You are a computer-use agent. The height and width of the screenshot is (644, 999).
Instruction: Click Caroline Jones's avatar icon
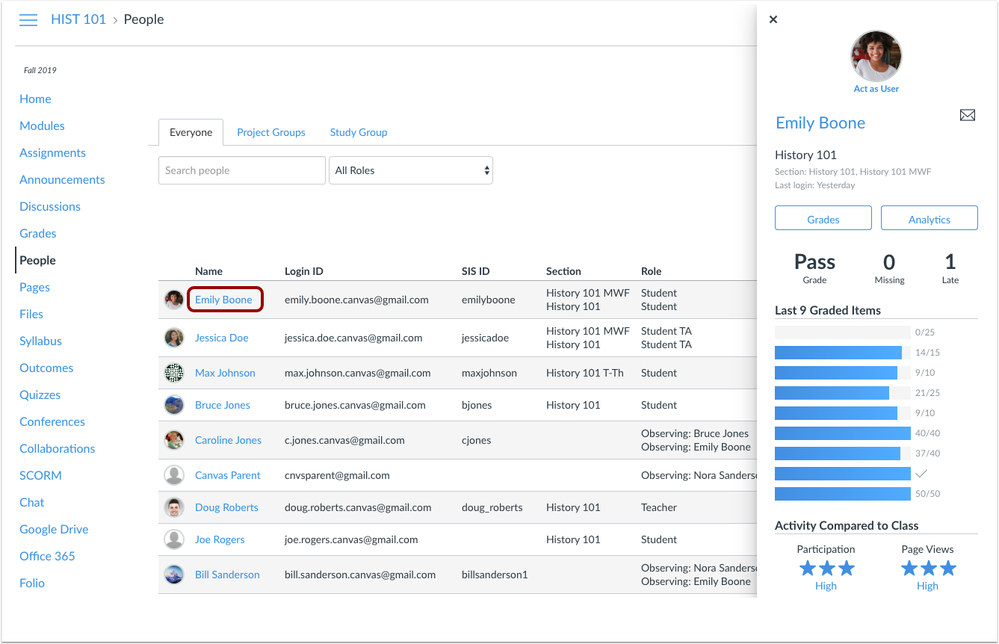click(x=174, y=440)
